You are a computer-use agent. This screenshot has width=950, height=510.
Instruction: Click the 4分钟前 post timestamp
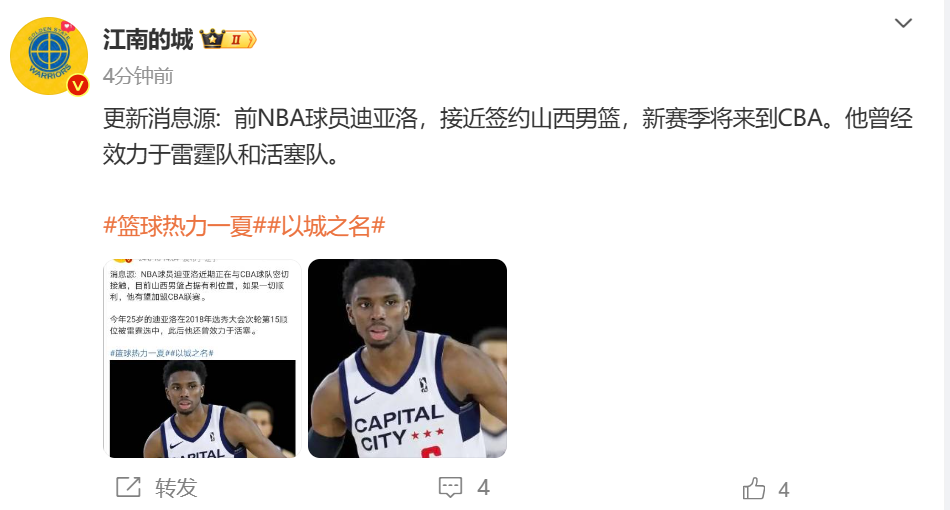pyautogui.click(x=138, y=76)
